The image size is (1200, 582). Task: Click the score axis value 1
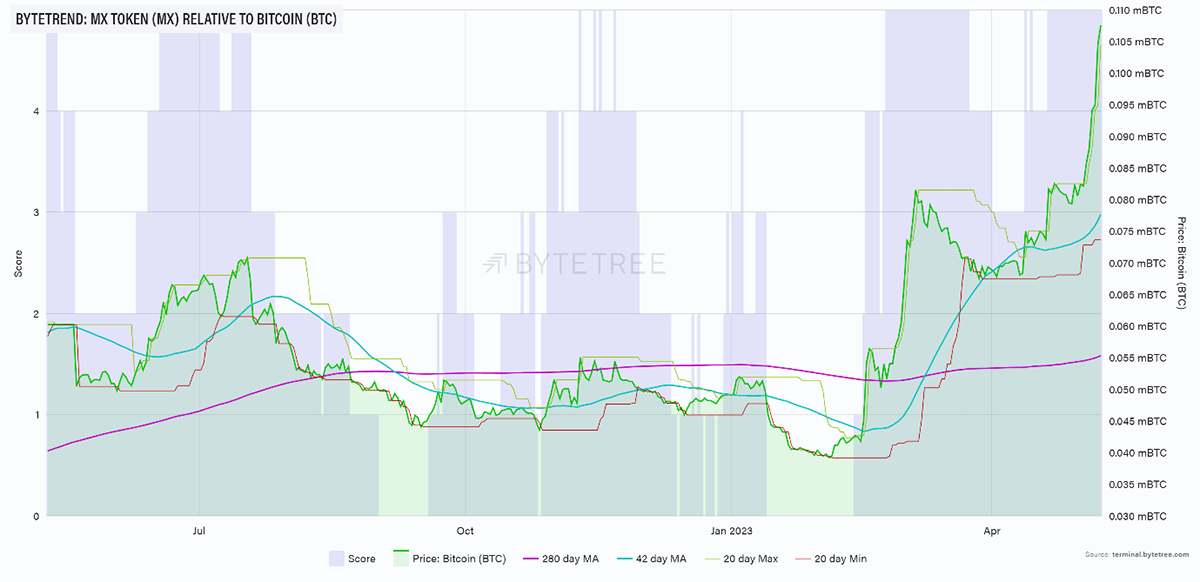coord(36,415)
